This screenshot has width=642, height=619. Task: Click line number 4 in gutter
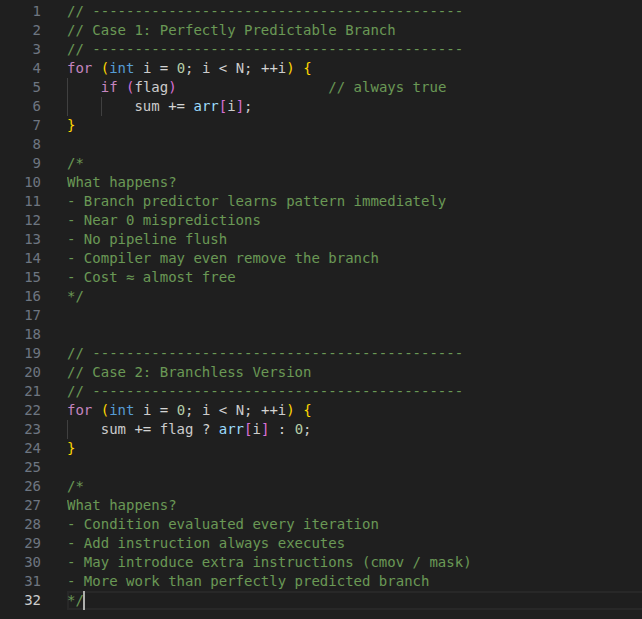point(37,68)
